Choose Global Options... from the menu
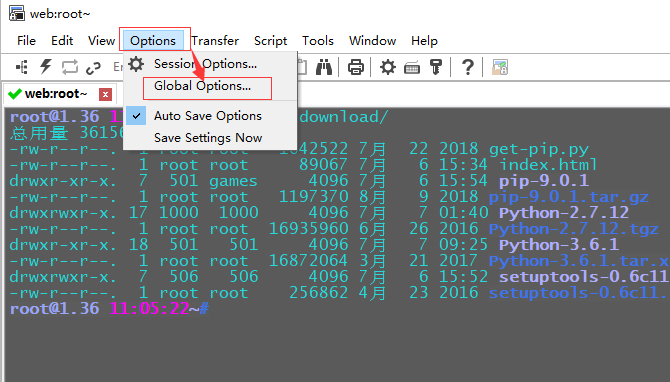Screen dimensions: 670x382 (210, 87)
